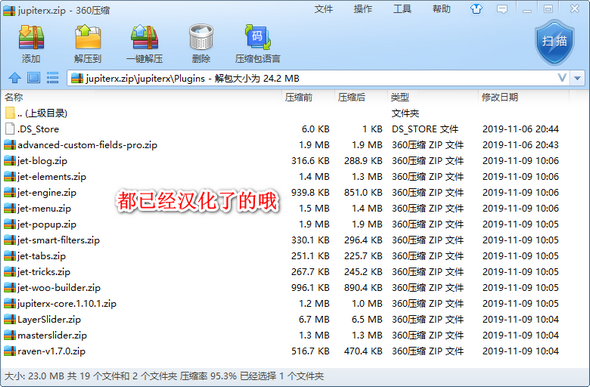Open the 帮助 (Help) menu

(x=441, y=9)
